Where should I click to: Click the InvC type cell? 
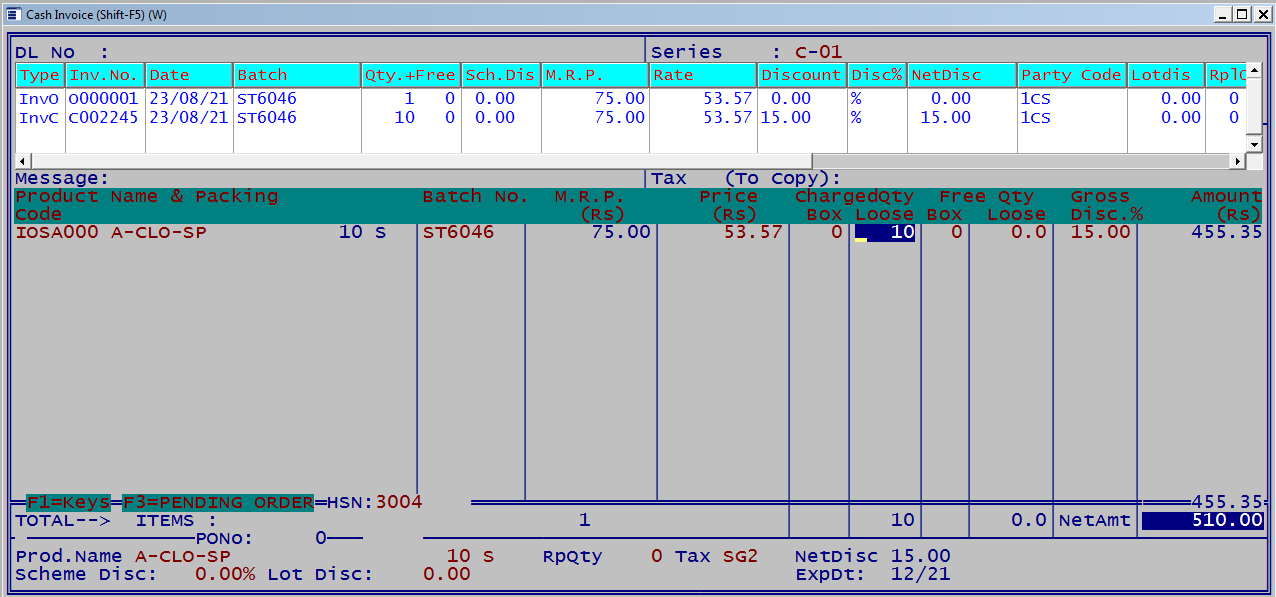(x=40, y=117)
